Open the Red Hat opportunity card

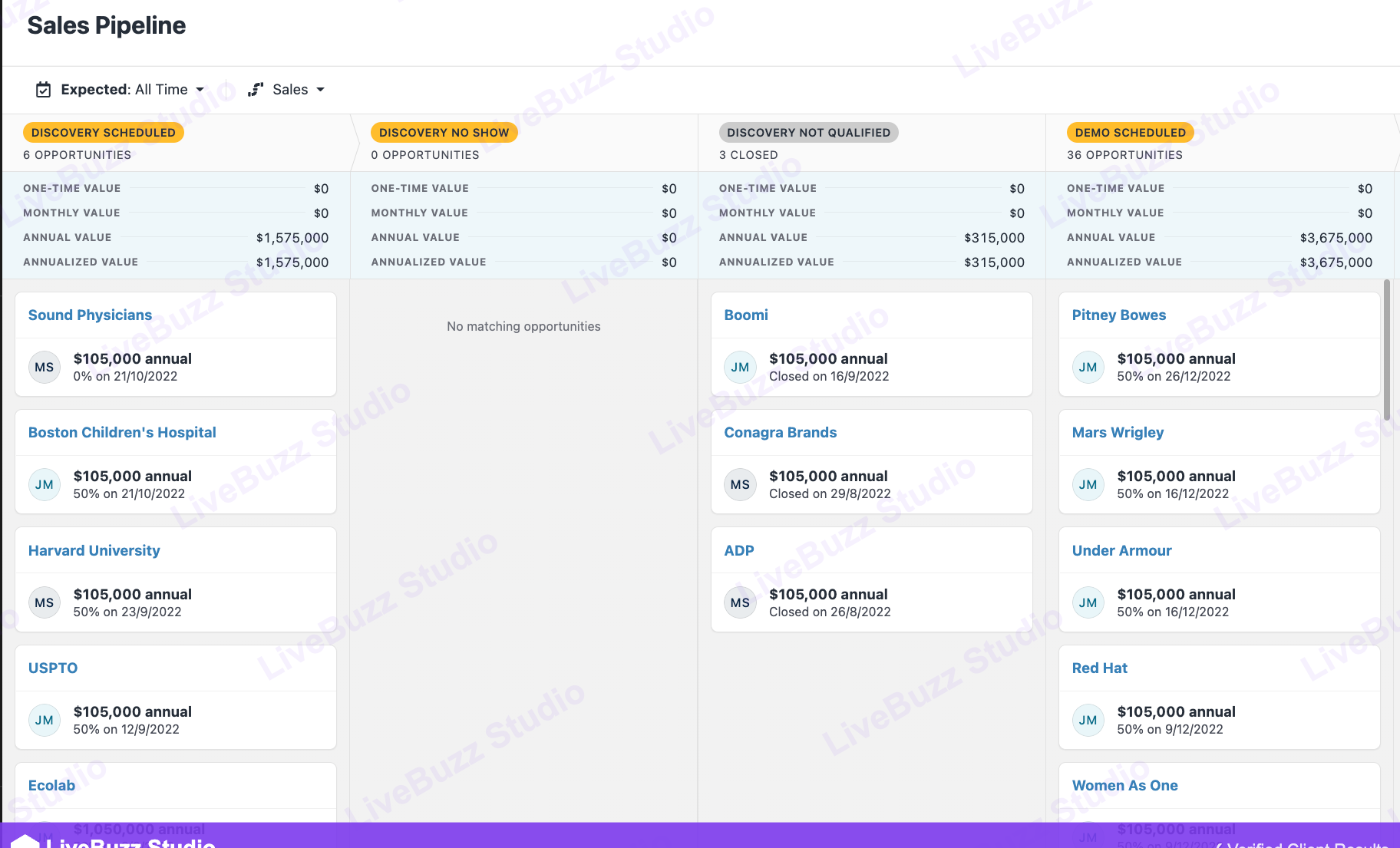[1219, 697]
